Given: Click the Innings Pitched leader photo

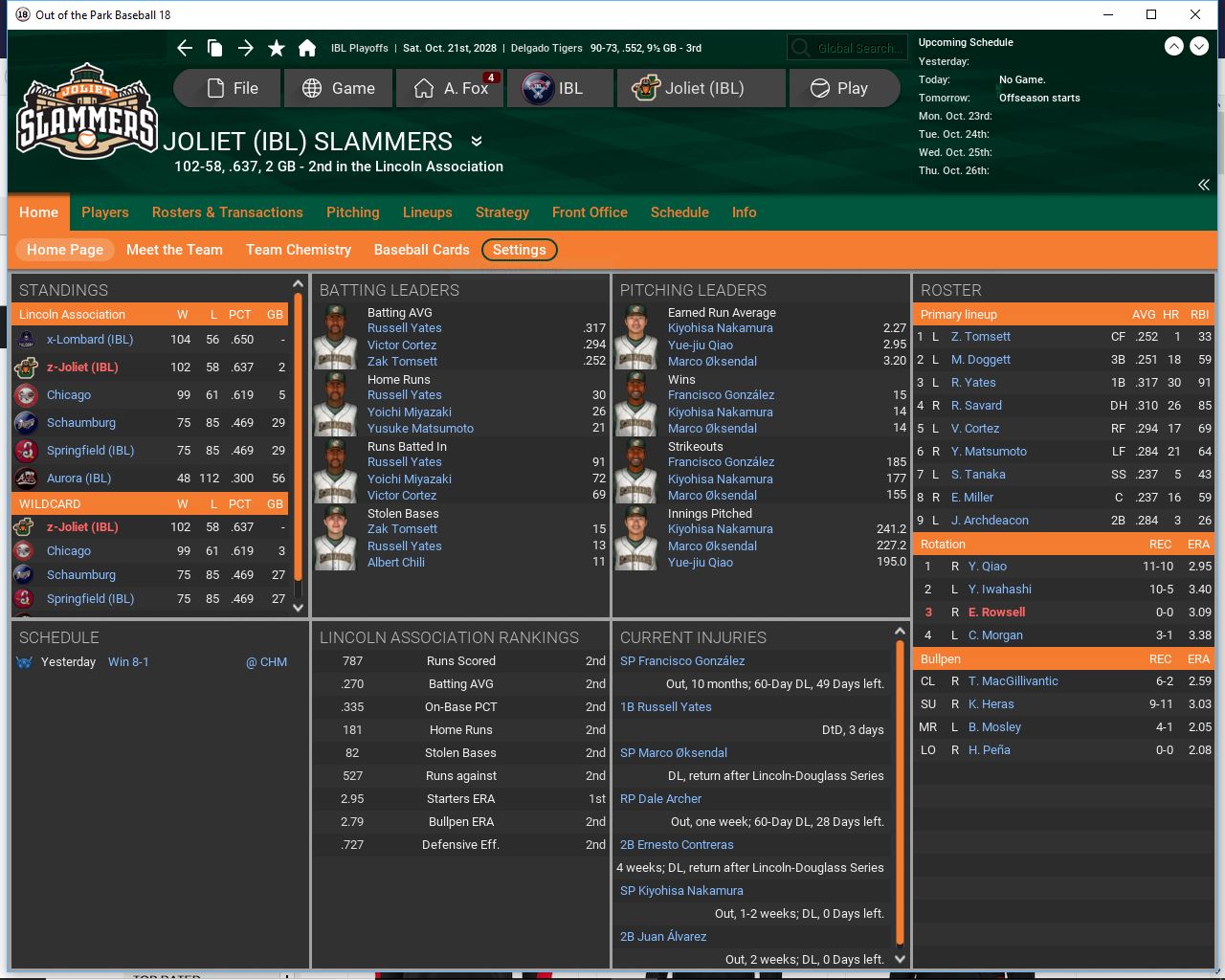Looking at the screenshot, I should (636, 538).
